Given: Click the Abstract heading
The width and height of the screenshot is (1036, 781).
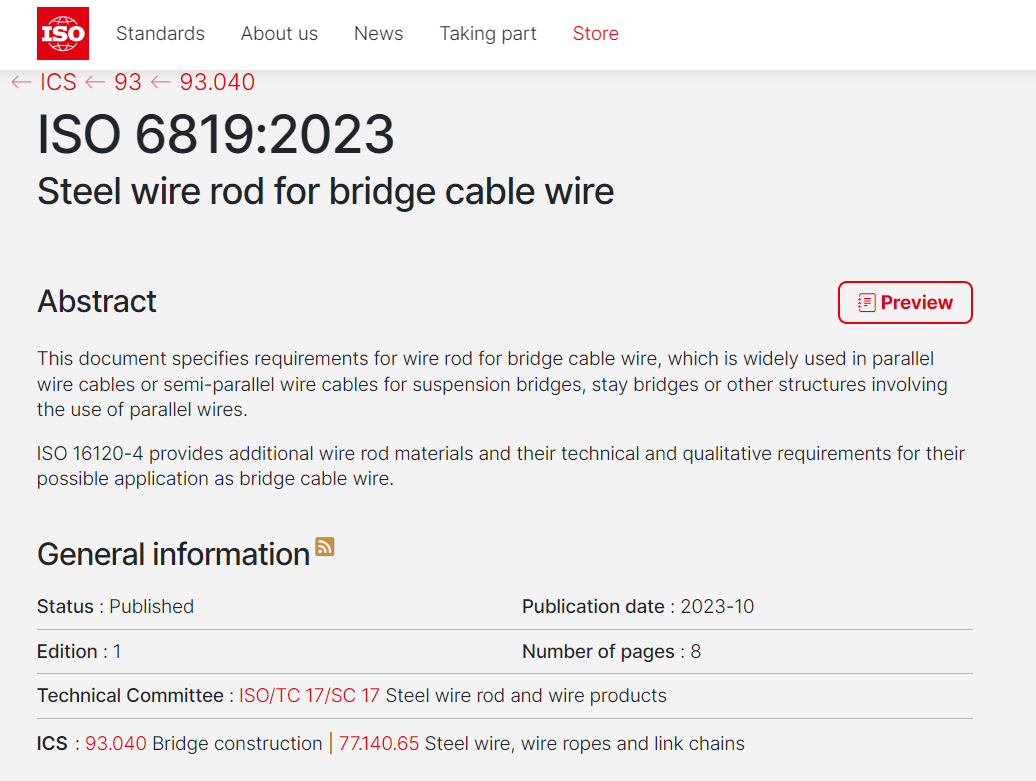Looking at the screenshot, I should [x=97, y=301].
